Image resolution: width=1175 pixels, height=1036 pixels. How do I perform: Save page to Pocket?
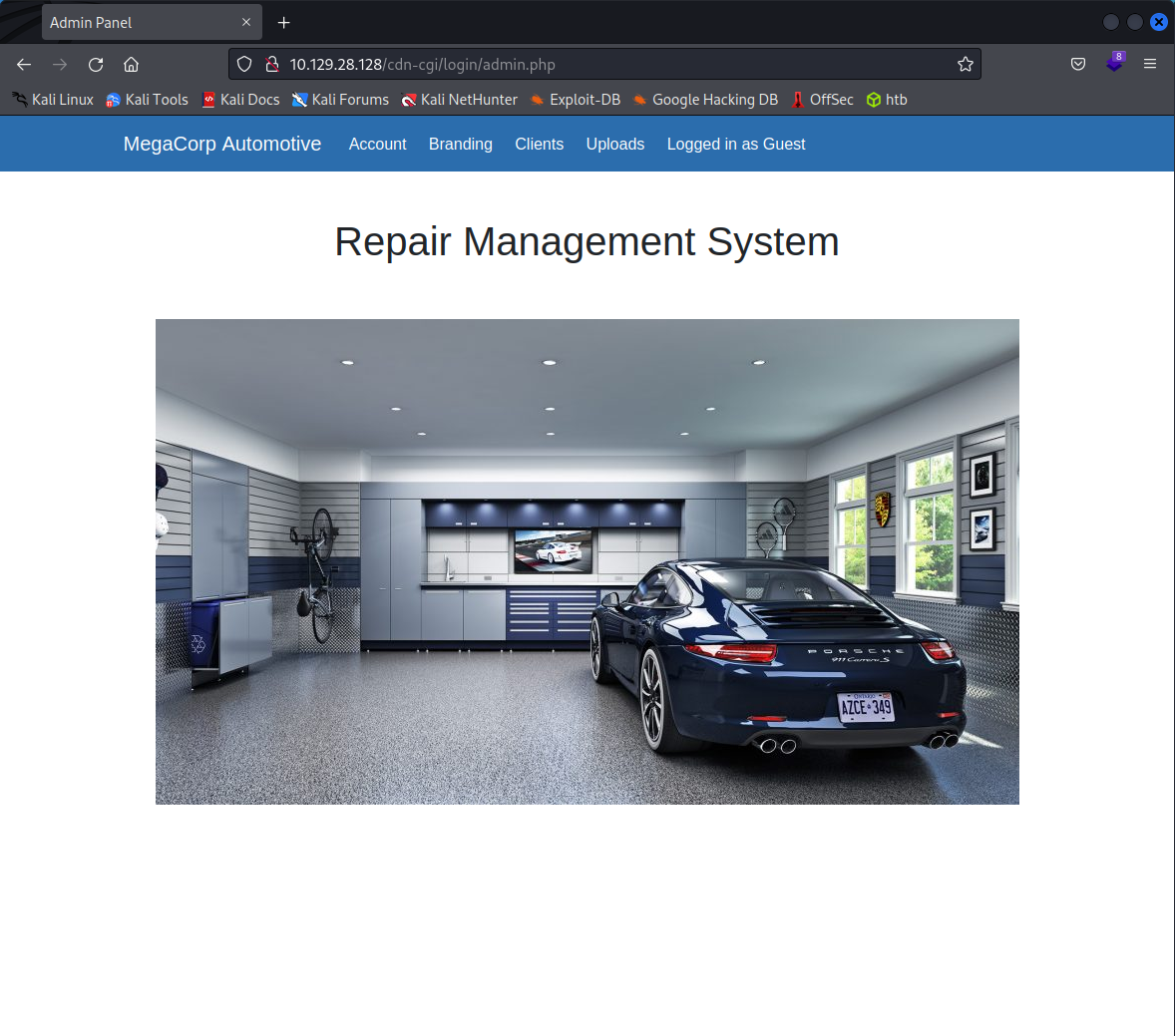tap(1078, 65)
